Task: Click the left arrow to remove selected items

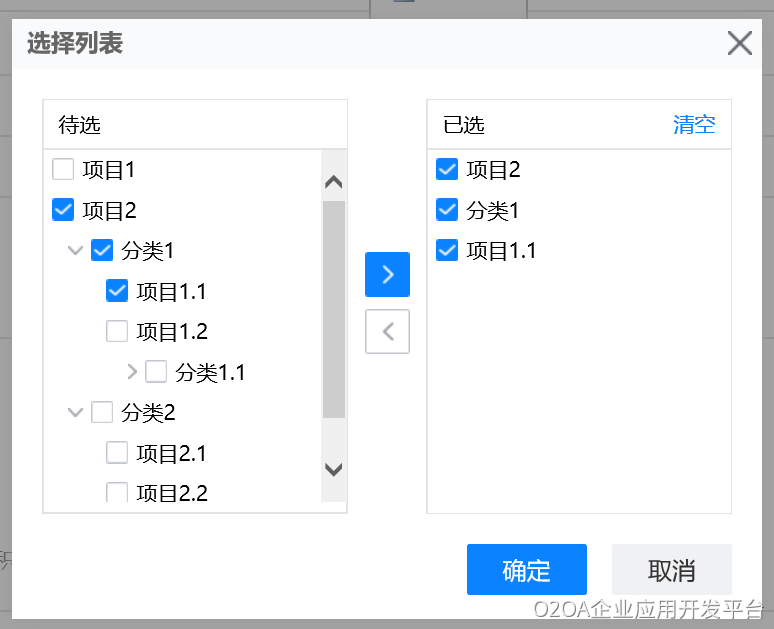Action: tap(387, 332)
